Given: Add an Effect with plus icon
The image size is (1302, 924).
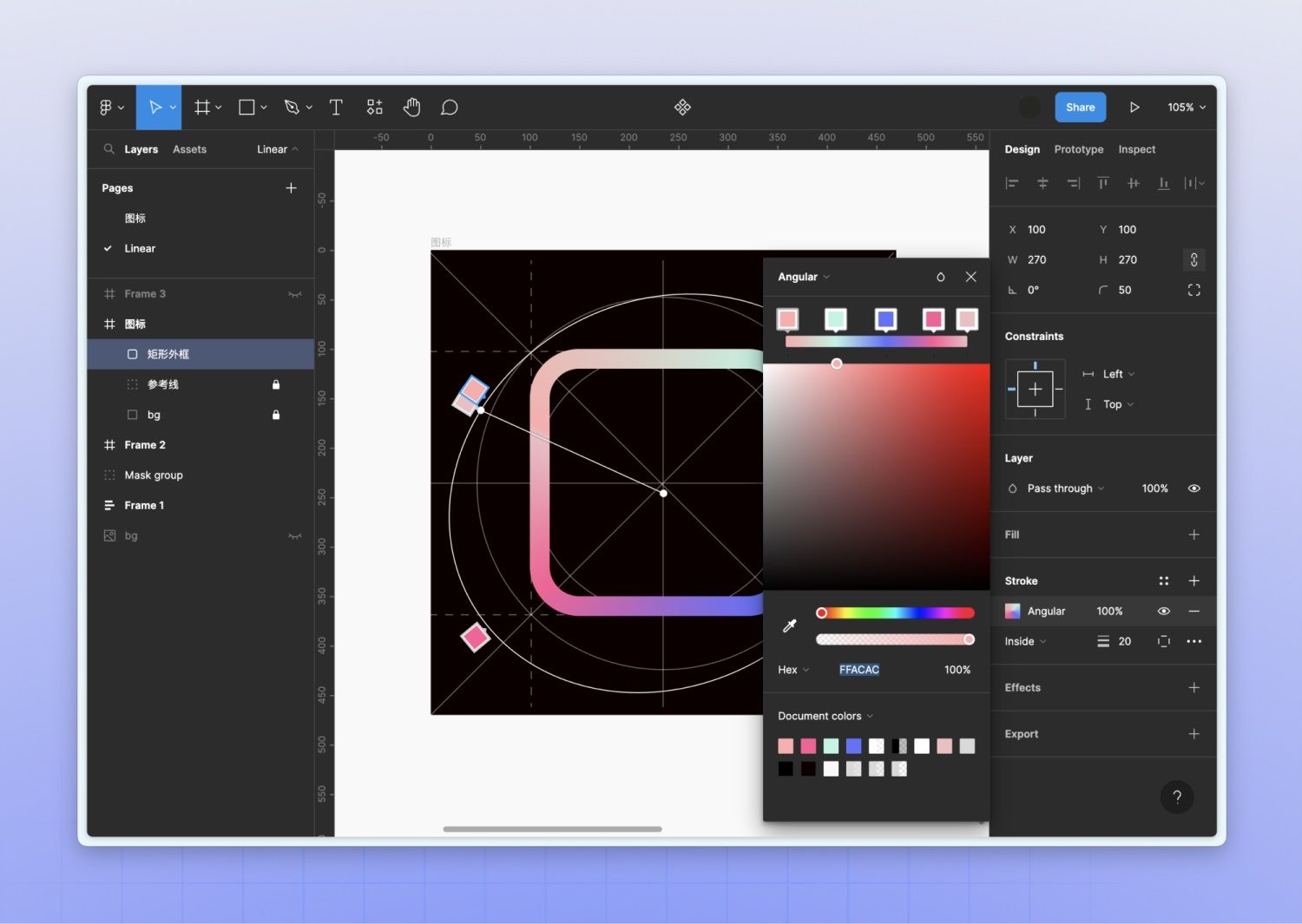Looking at the screenshot, I should tap(1194, 688).
